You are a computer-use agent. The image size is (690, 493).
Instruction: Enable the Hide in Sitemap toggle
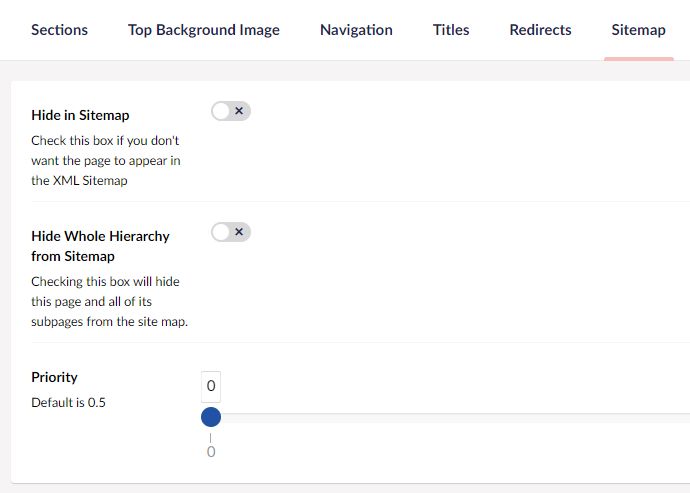(x=230, y=111)
